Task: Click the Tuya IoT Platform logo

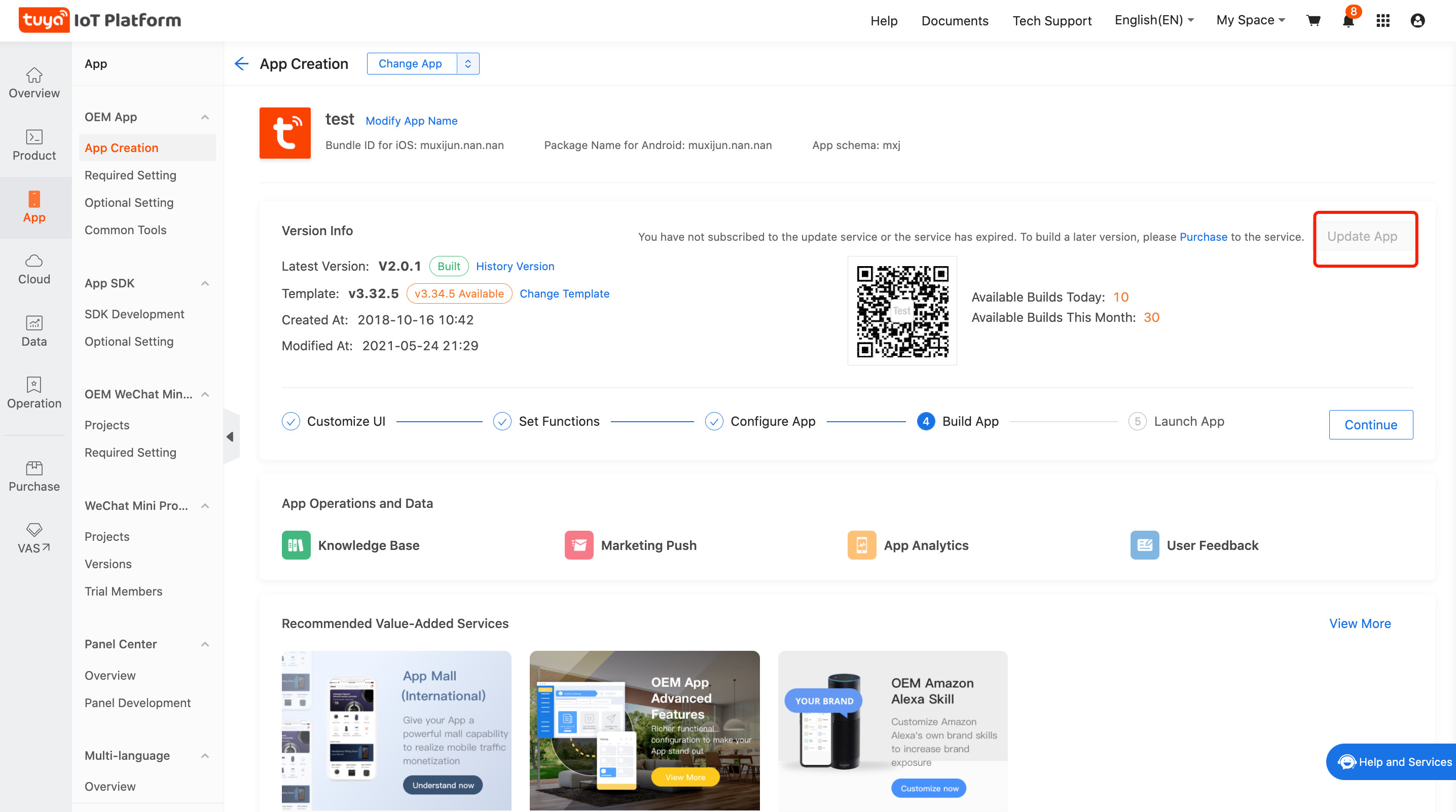Action: coord(100,20)
